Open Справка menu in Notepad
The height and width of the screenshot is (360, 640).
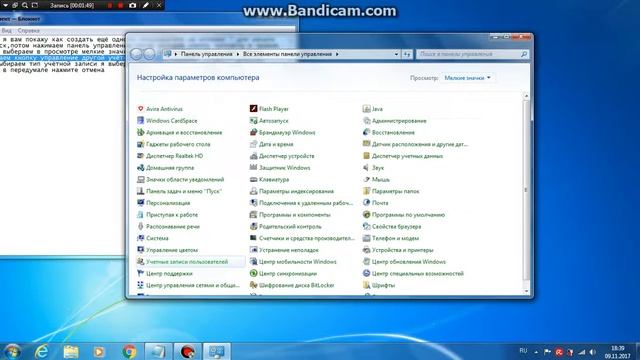tap(29, 31)
